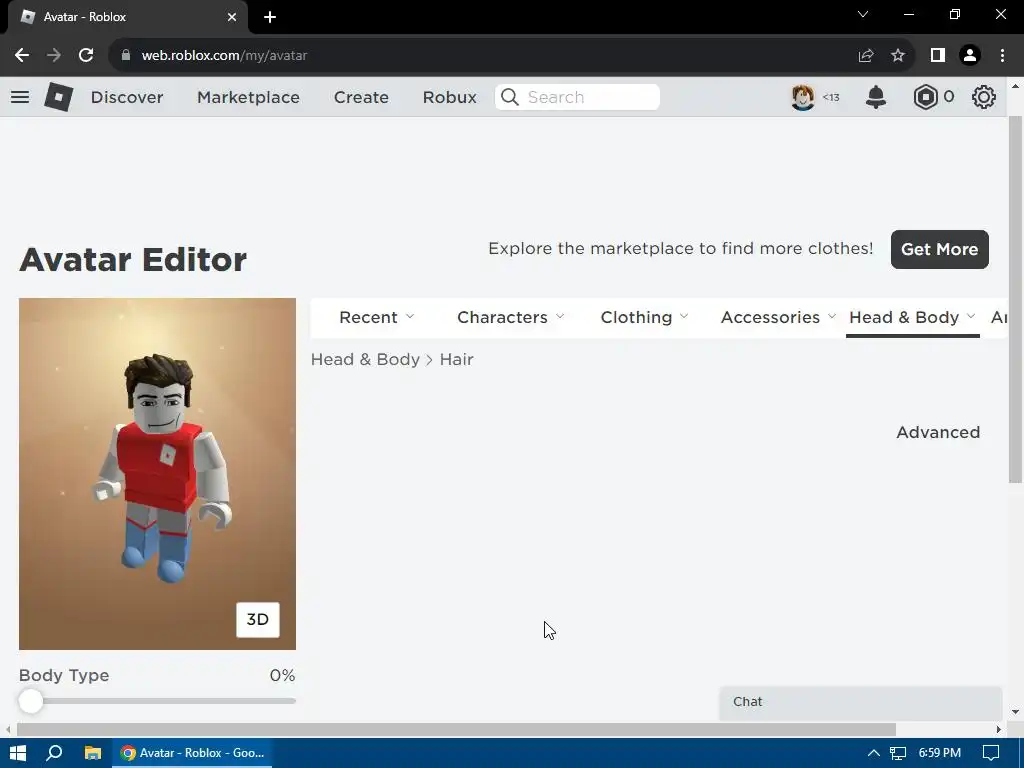The image size is (1024, 768).
Task: Click the Get More button
Action: [940, 249]
